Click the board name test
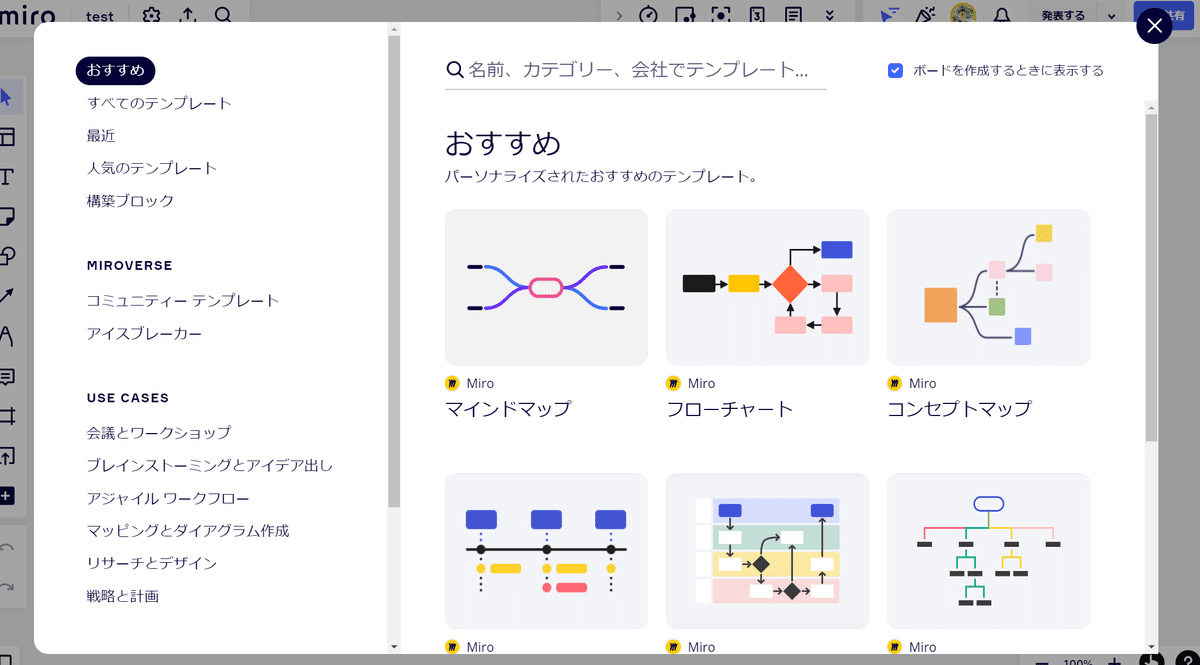 coord(99,15)
